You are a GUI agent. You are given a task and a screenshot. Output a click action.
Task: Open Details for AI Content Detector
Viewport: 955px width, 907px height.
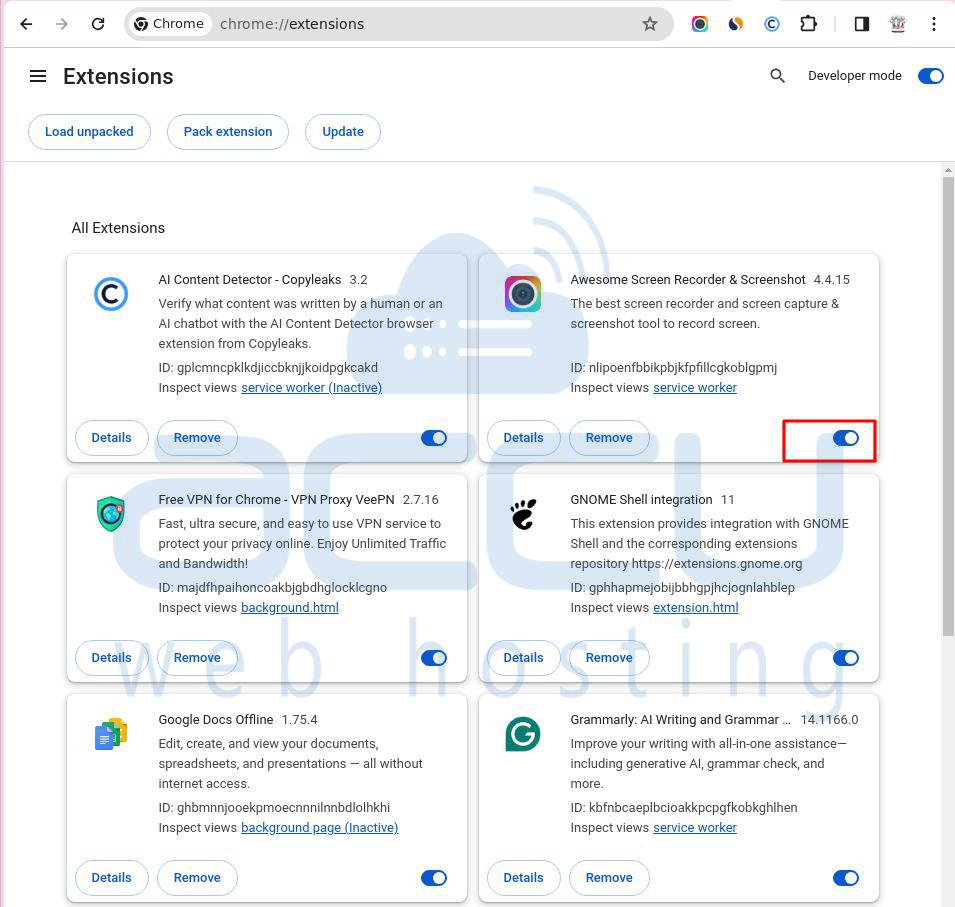(111, 438)
